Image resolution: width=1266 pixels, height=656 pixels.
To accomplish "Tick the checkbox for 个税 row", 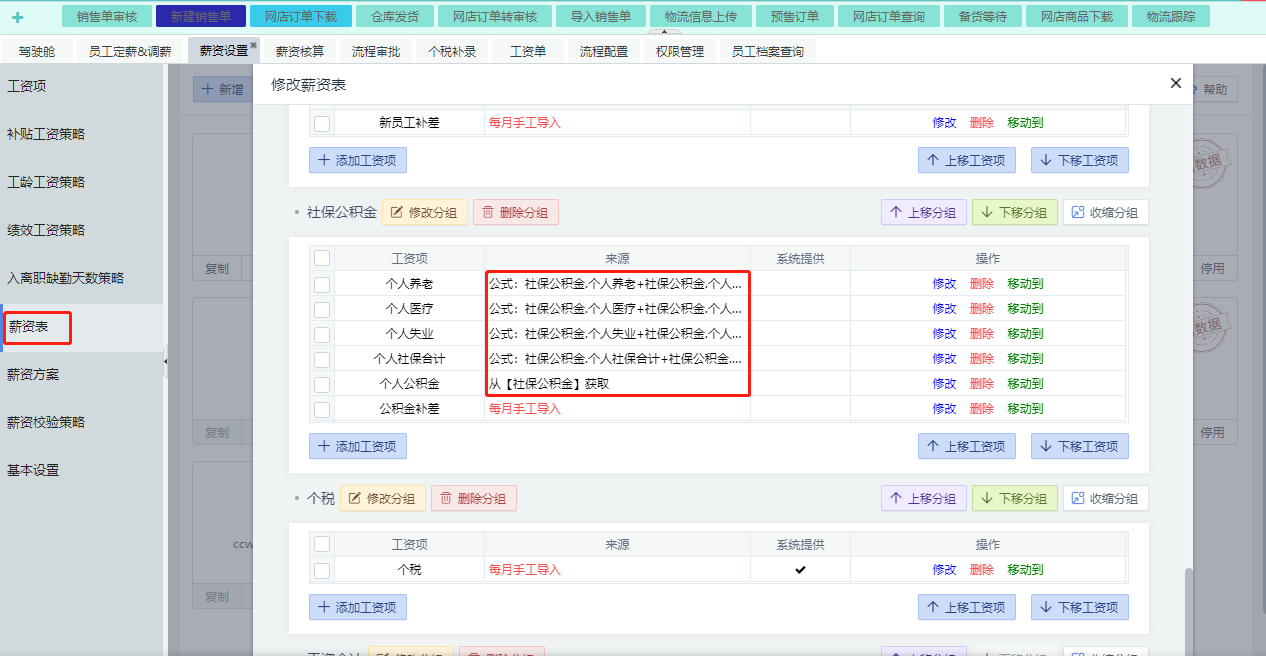I will pos(322,570).
